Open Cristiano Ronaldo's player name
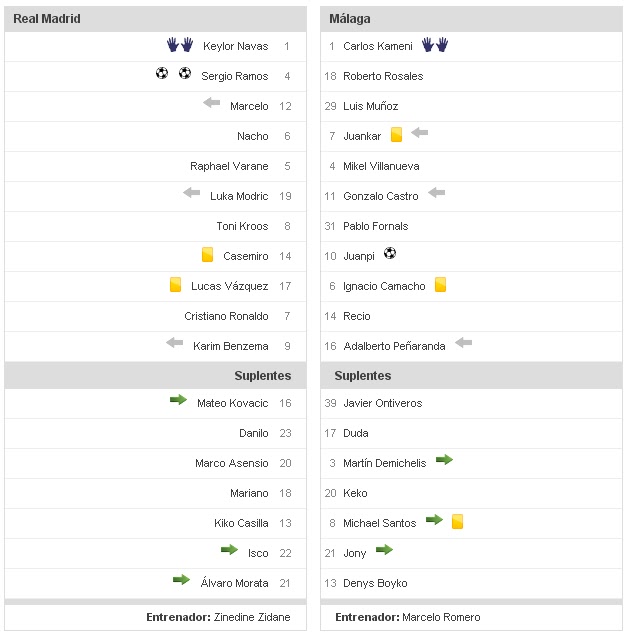Screen dimensions: 629x642 pos(226,316)
